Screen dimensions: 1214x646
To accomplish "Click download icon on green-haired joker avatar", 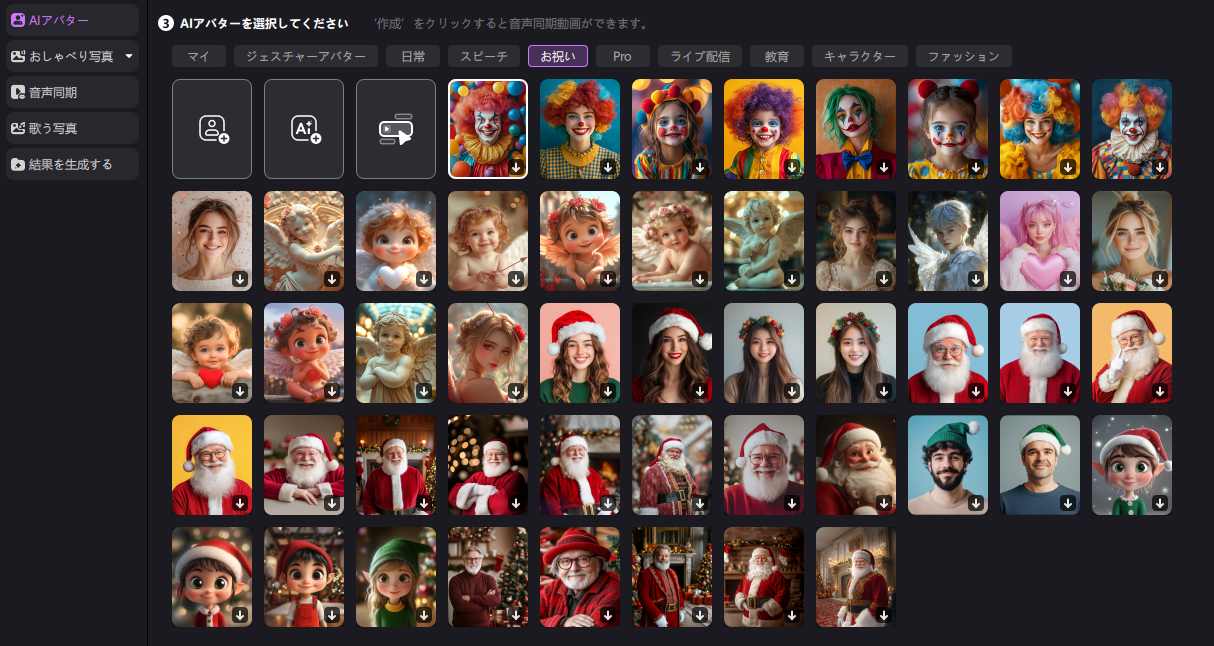I will (x=884, y=167).
